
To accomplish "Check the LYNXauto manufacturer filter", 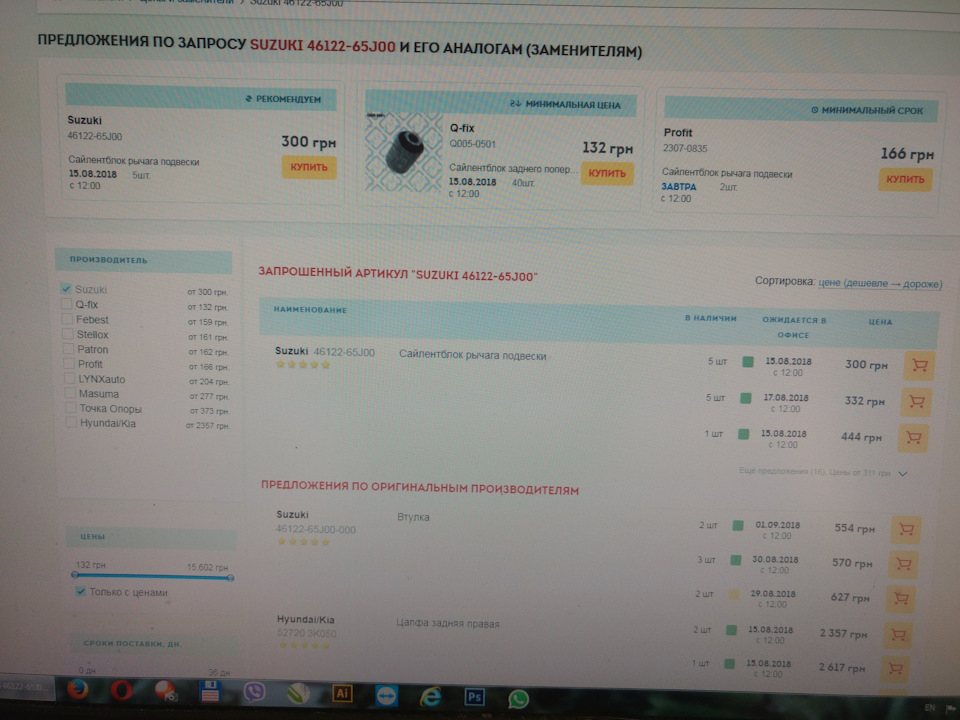I will pos(70,378).
